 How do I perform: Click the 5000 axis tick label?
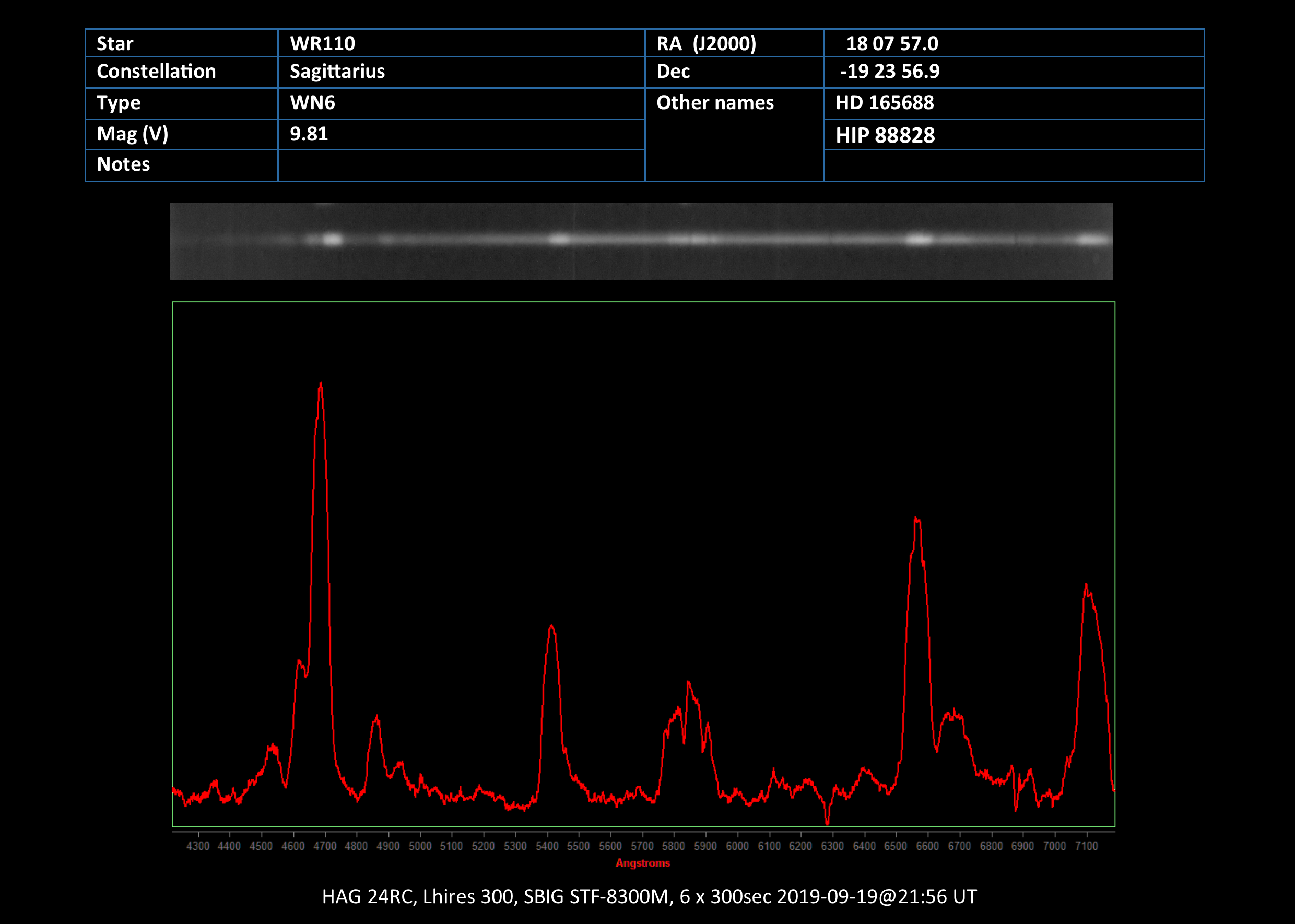(x=420, y=846)
